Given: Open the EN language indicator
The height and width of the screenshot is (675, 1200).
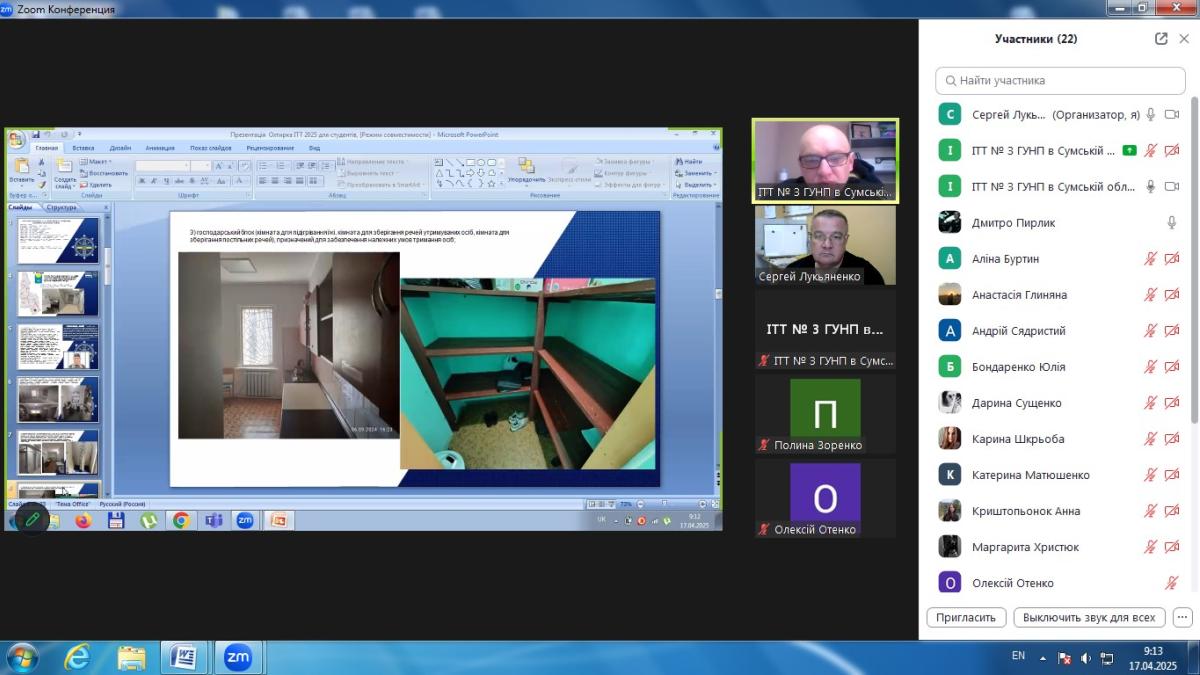Looking at the screenshot, I should click(x=1018, y=656).
